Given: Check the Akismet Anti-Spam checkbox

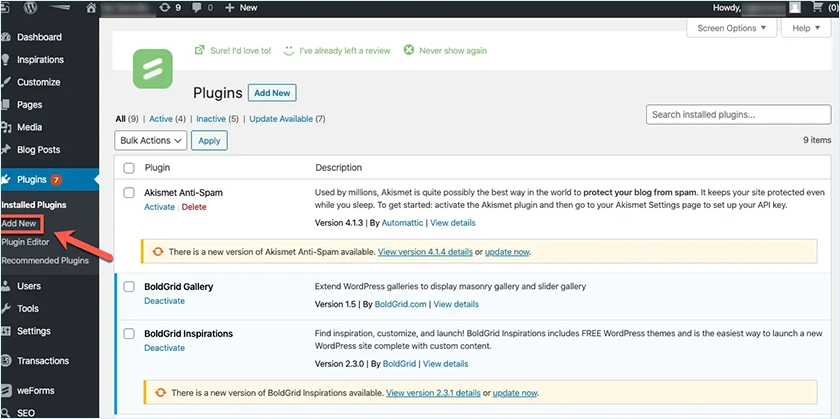Looking at the screenshot, I should [128, 191].
